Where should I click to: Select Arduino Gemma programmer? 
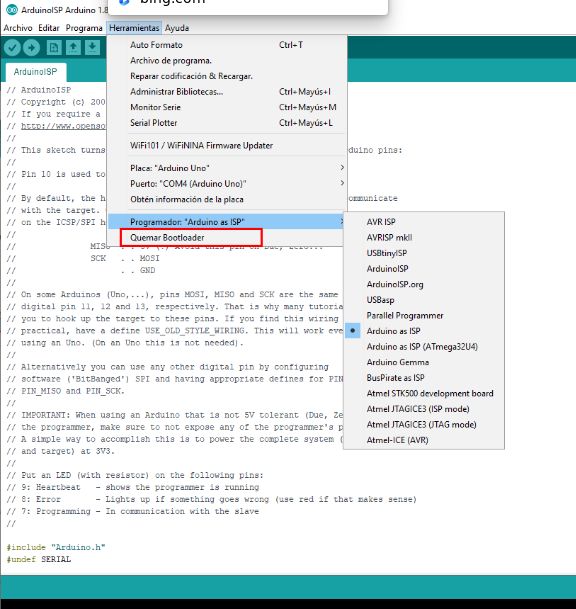click(x=424, y=362)
